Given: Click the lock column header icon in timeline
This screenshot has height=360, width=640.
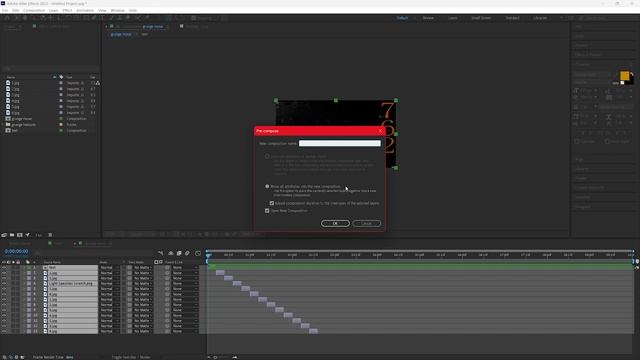Looking at the screenshot, I should (x=18, y=262).
